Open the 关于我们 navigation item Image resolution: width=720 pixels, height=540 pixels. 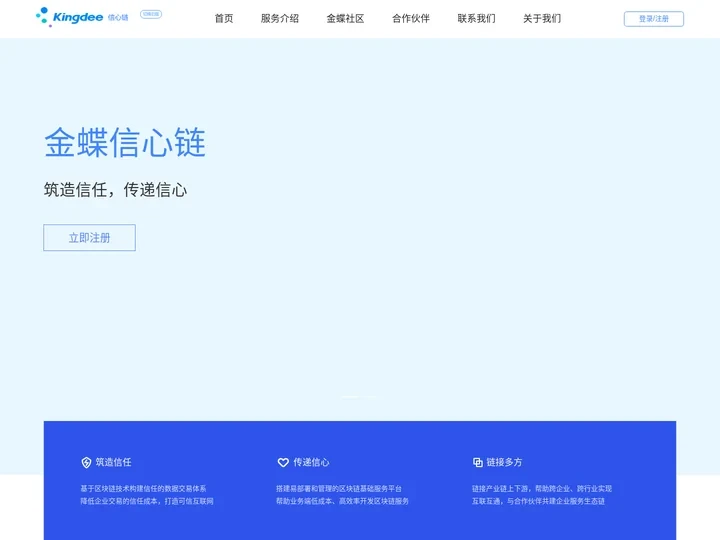point(542,18)
